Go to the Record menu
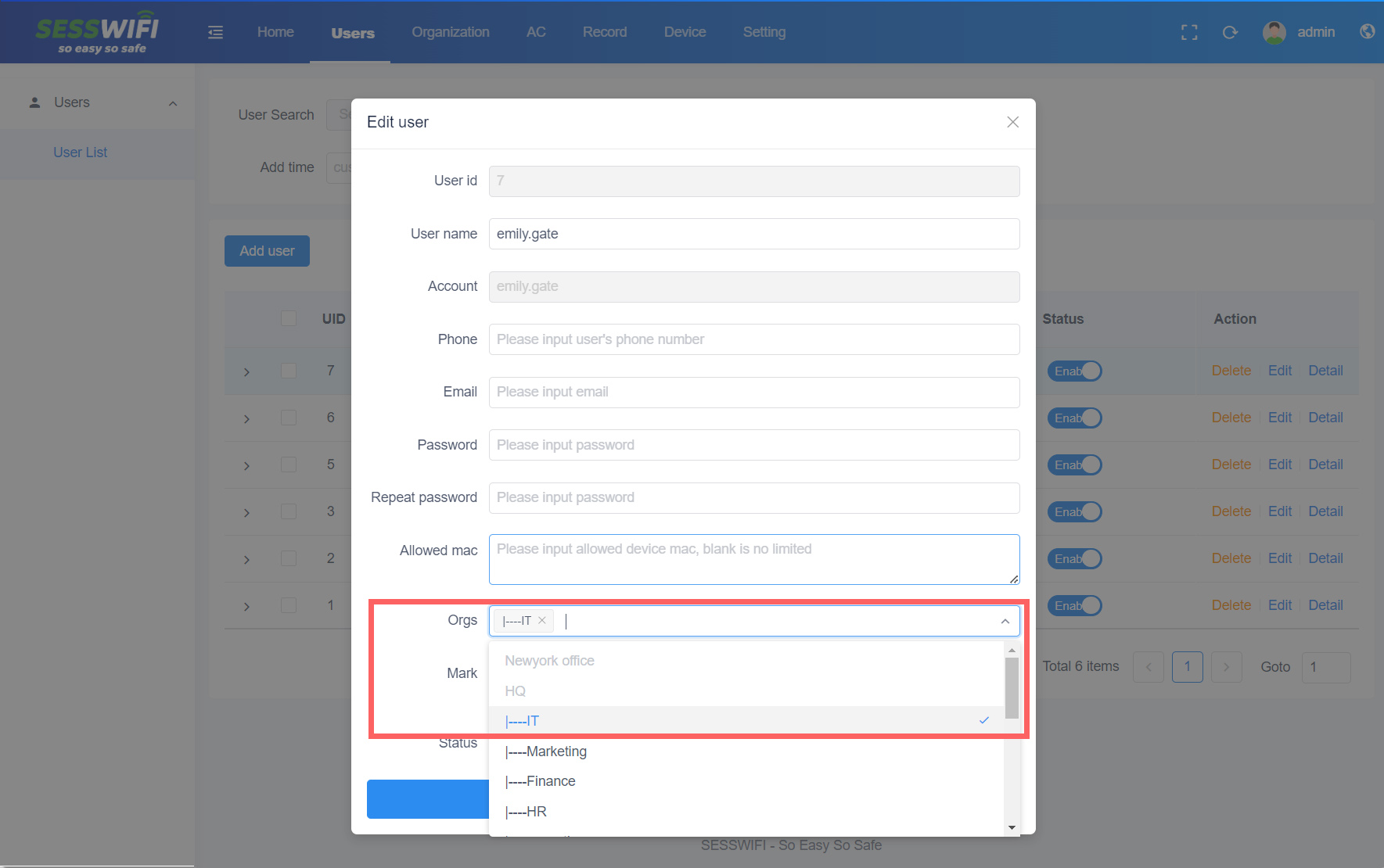Viewport: 1384px width, 868px height. 605,32
